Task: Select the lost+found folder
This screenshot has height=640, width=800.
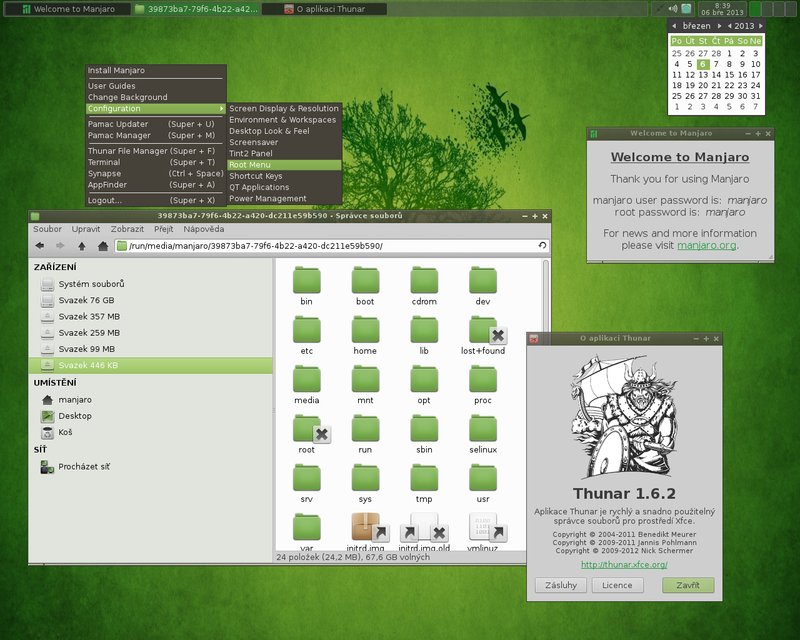Action: point(485,329)
